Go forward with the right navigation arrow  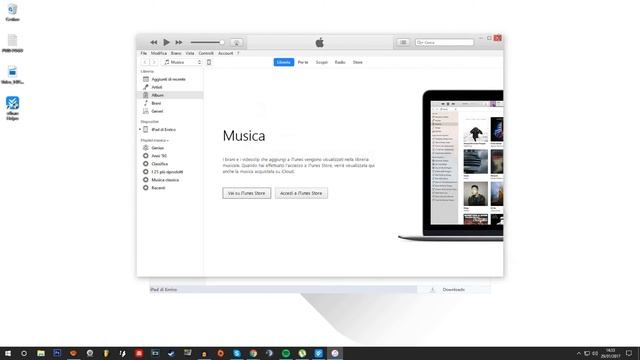pos(154,62)
